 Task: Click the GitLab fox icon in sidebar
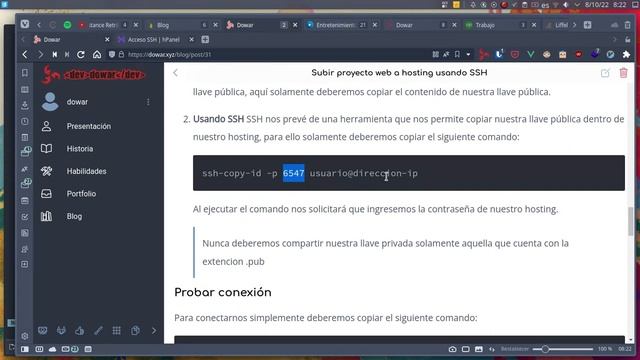coord(61,330)
